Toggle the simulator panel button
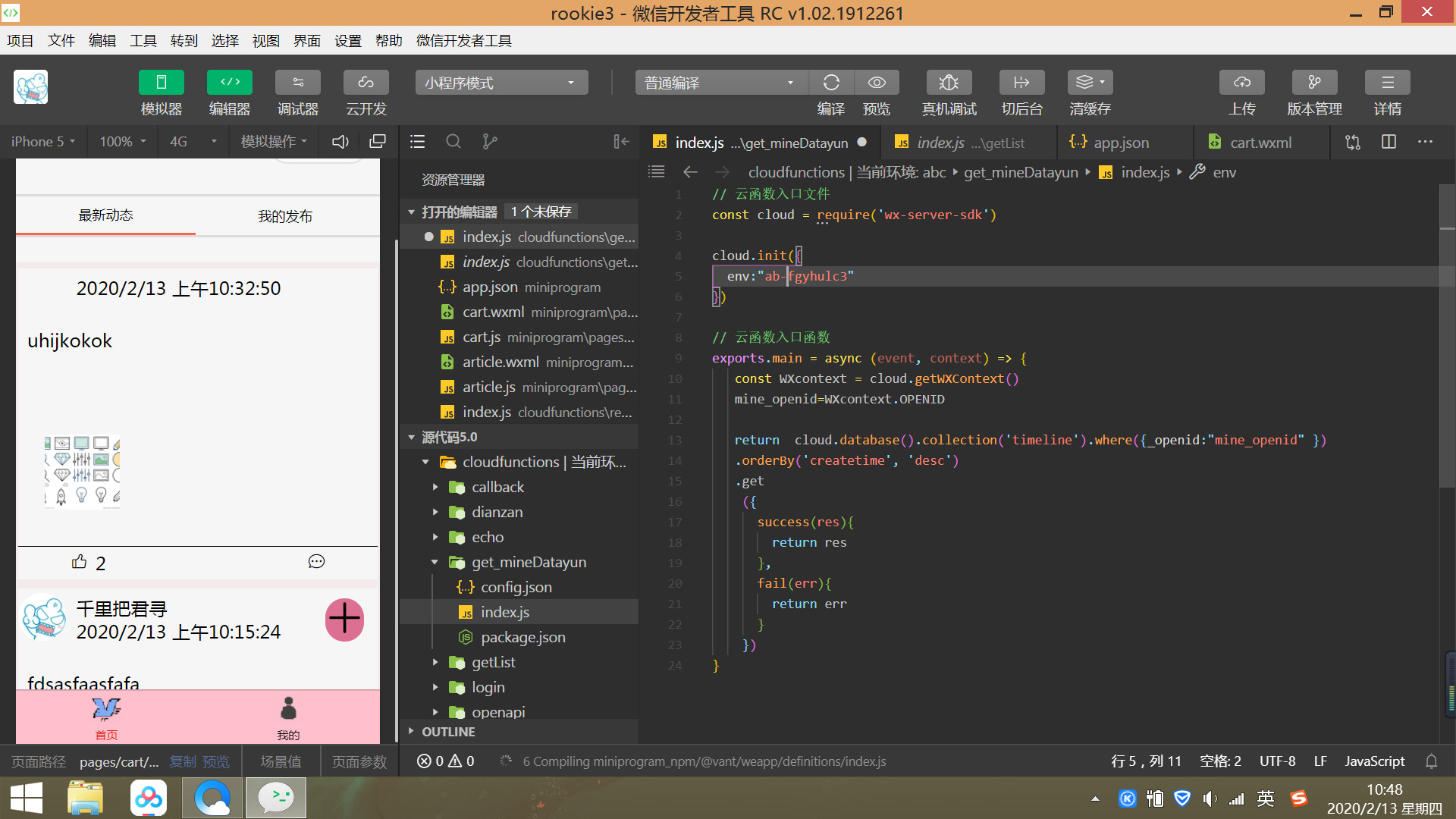The height and width of the screenshot is (819, 1456). tap(161, 83)
